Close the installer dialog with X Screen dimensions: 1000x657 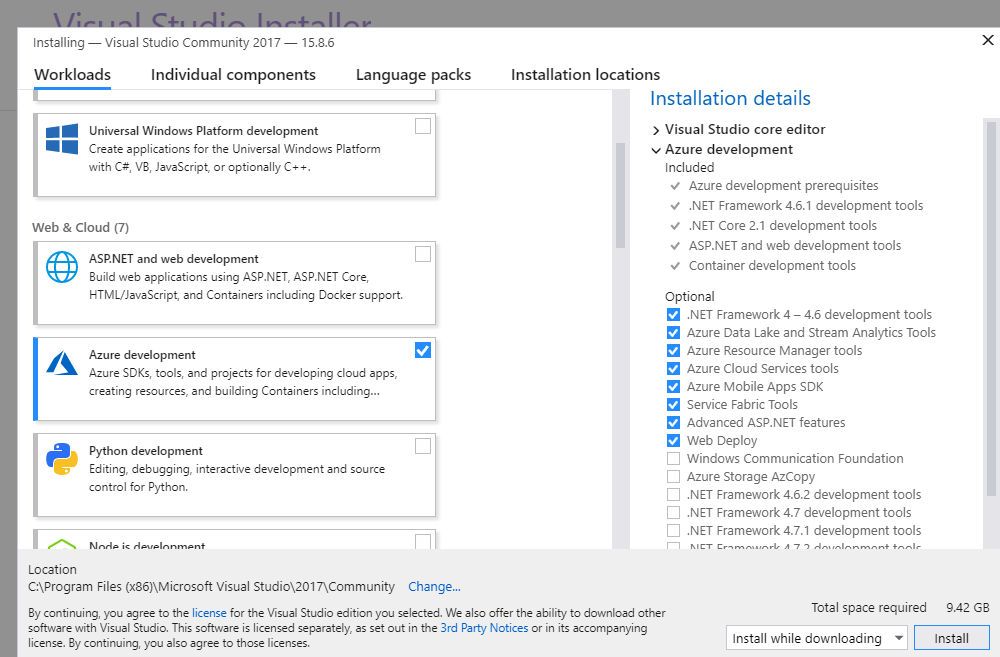pos(988,40)
